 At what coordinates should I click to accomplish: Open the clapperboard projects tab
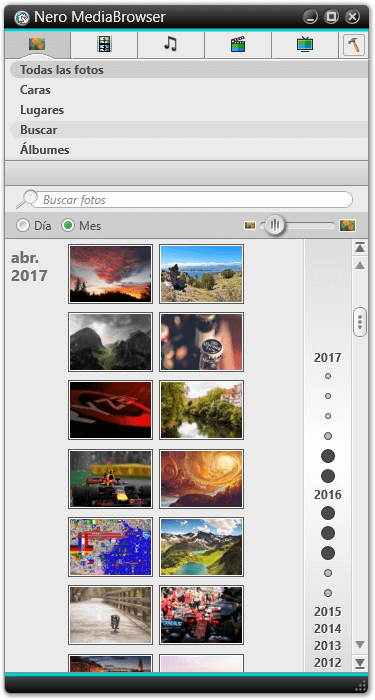point(238,44)
